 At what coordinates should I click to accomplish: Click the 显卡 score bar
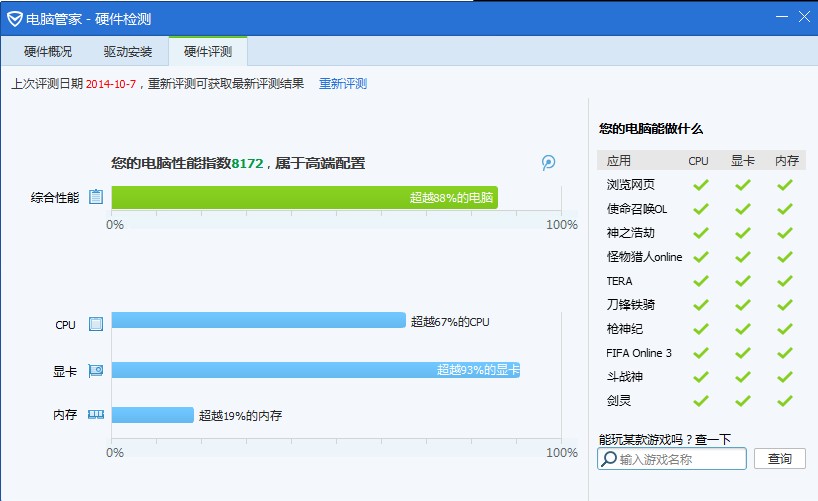(316, 370)
